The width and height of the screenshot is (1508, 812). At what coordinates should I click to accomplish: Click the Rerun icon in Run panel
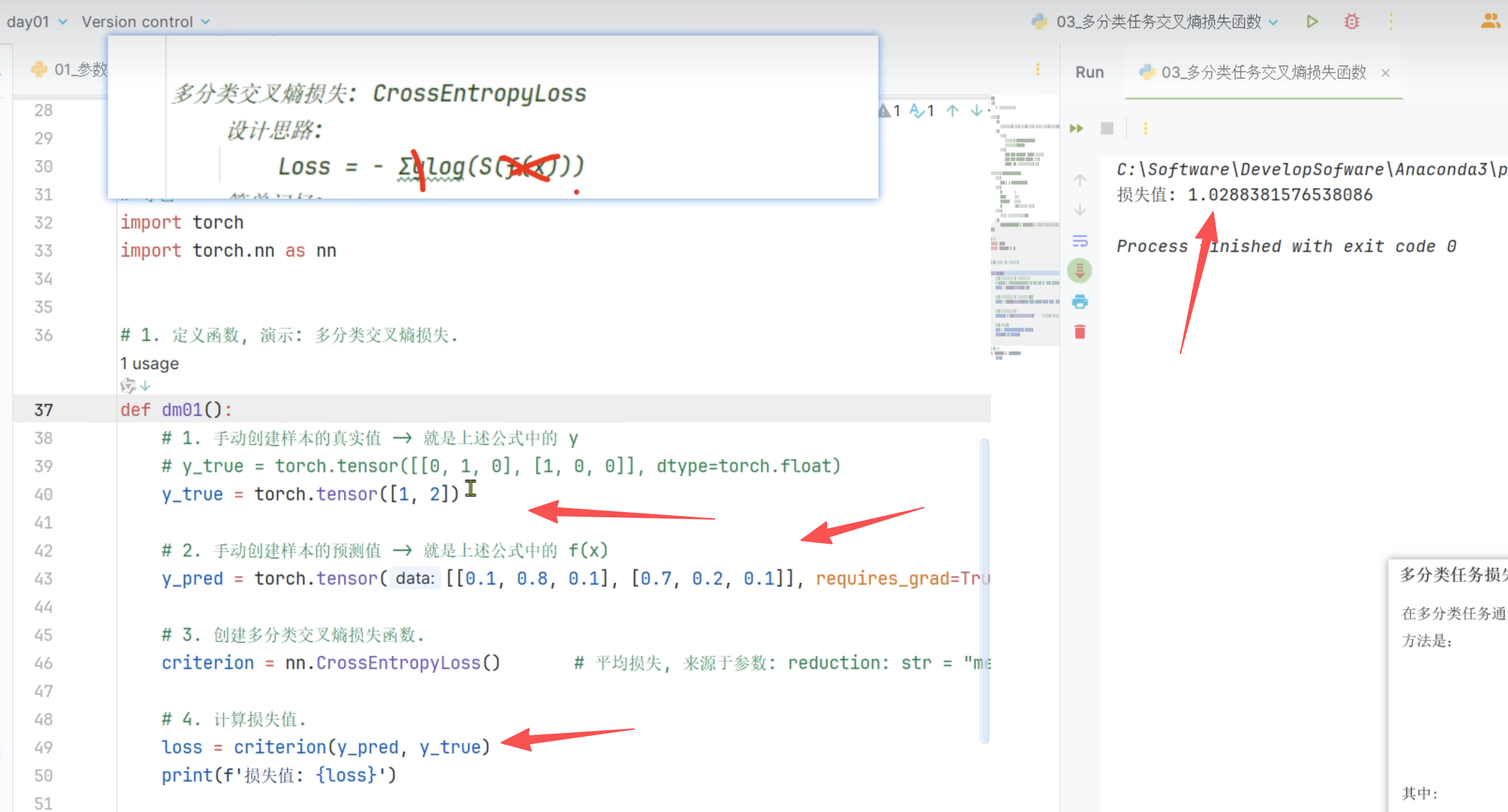click(x=1076, y=128)
